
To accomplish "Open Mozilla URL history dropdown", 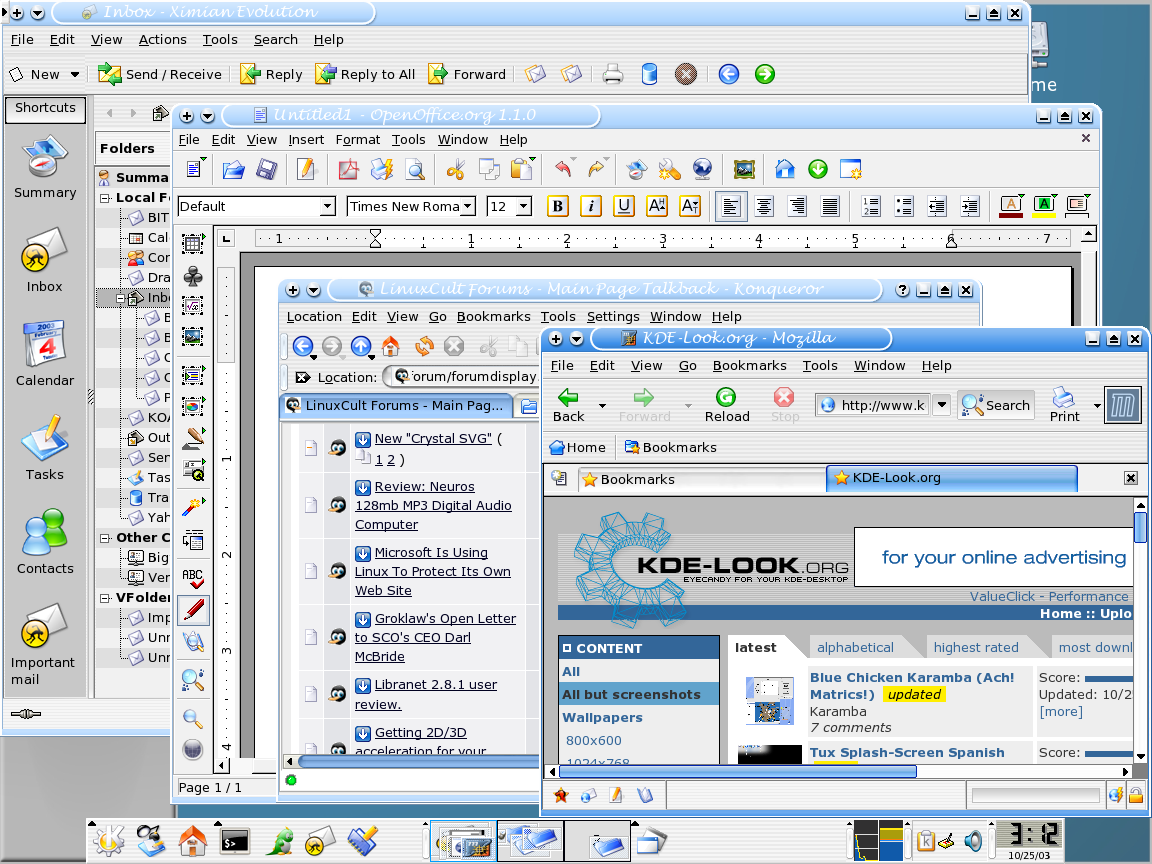I will pos(941,405).
